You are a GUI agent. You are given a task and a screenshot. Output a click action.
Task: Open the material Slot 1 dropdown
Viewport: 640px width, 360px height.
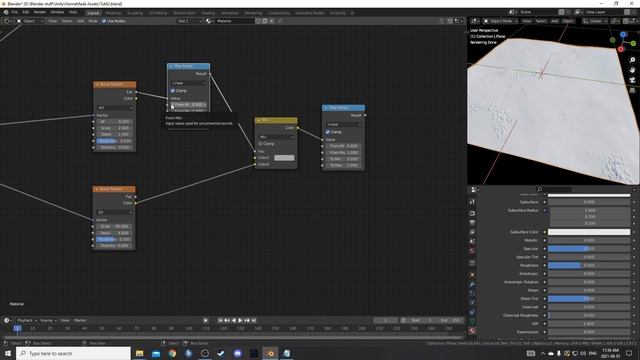pyautogui.click(x=190, y=21)
